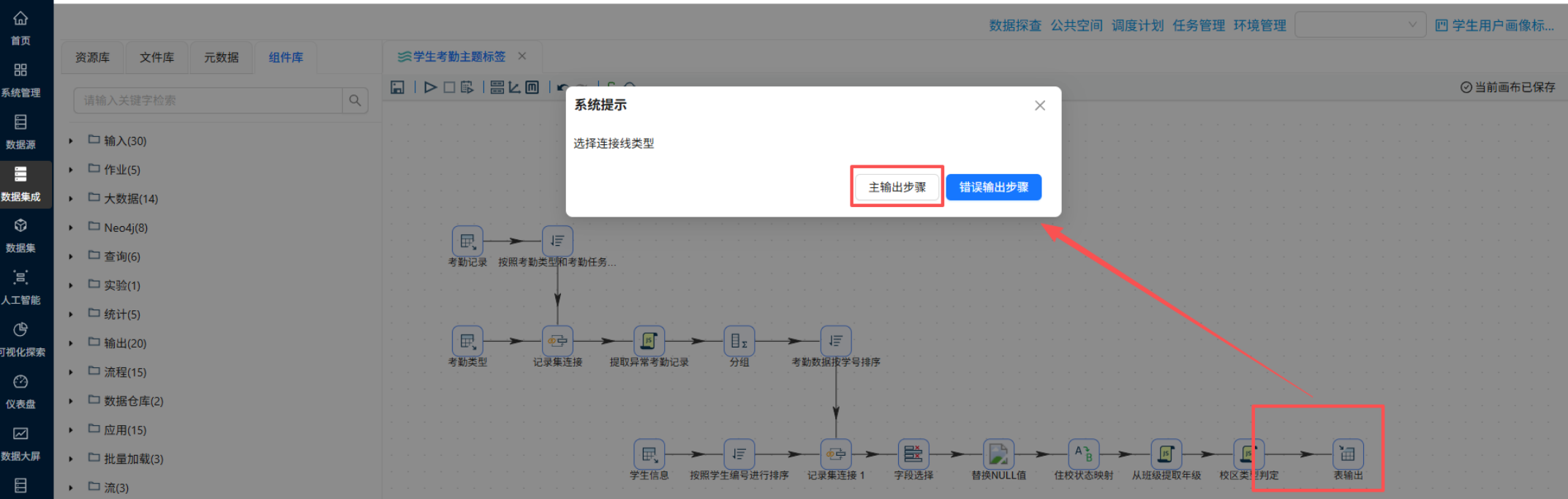Screen dimensions: 1568x499
Task: Expand the 查询(6) tree arrow
Action: click(x=71, y=257)
